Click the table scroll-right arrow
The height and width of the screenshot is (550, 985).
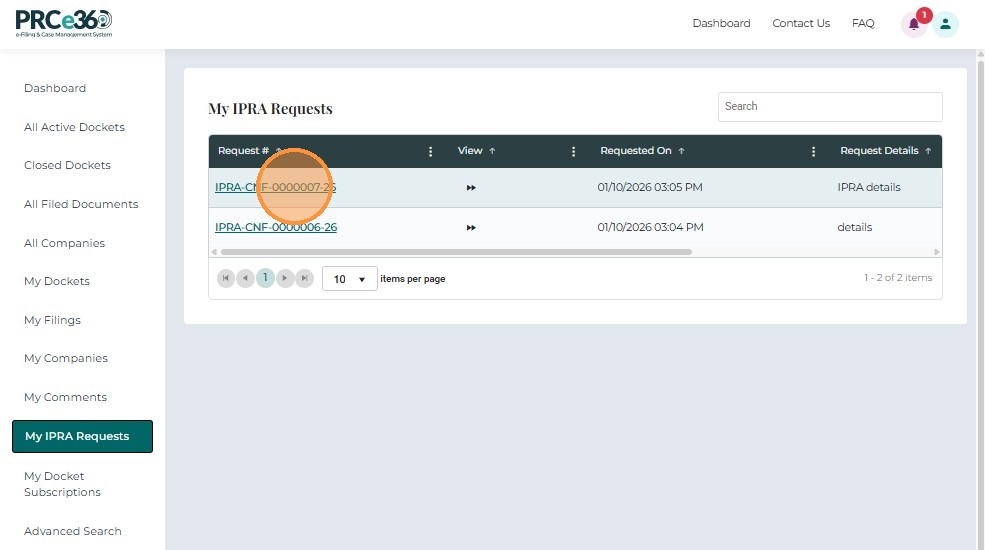pyautogui.click(x=937, y=252)
